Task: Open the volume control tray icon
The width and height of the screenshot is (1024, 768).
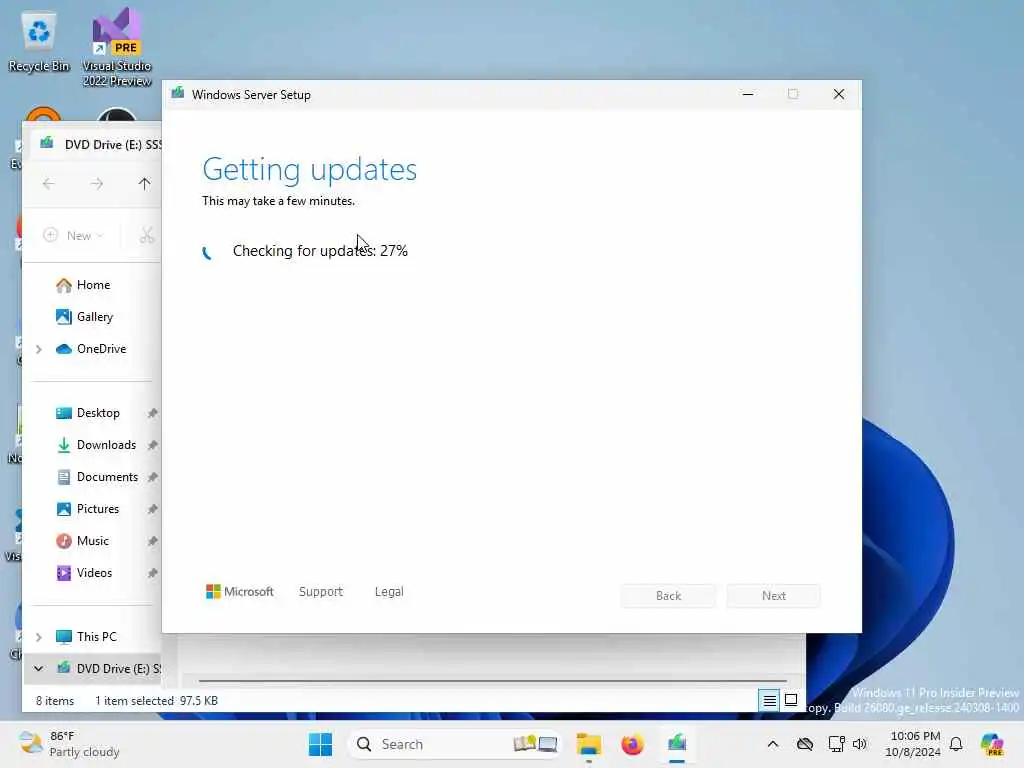Action: point(859,744)
